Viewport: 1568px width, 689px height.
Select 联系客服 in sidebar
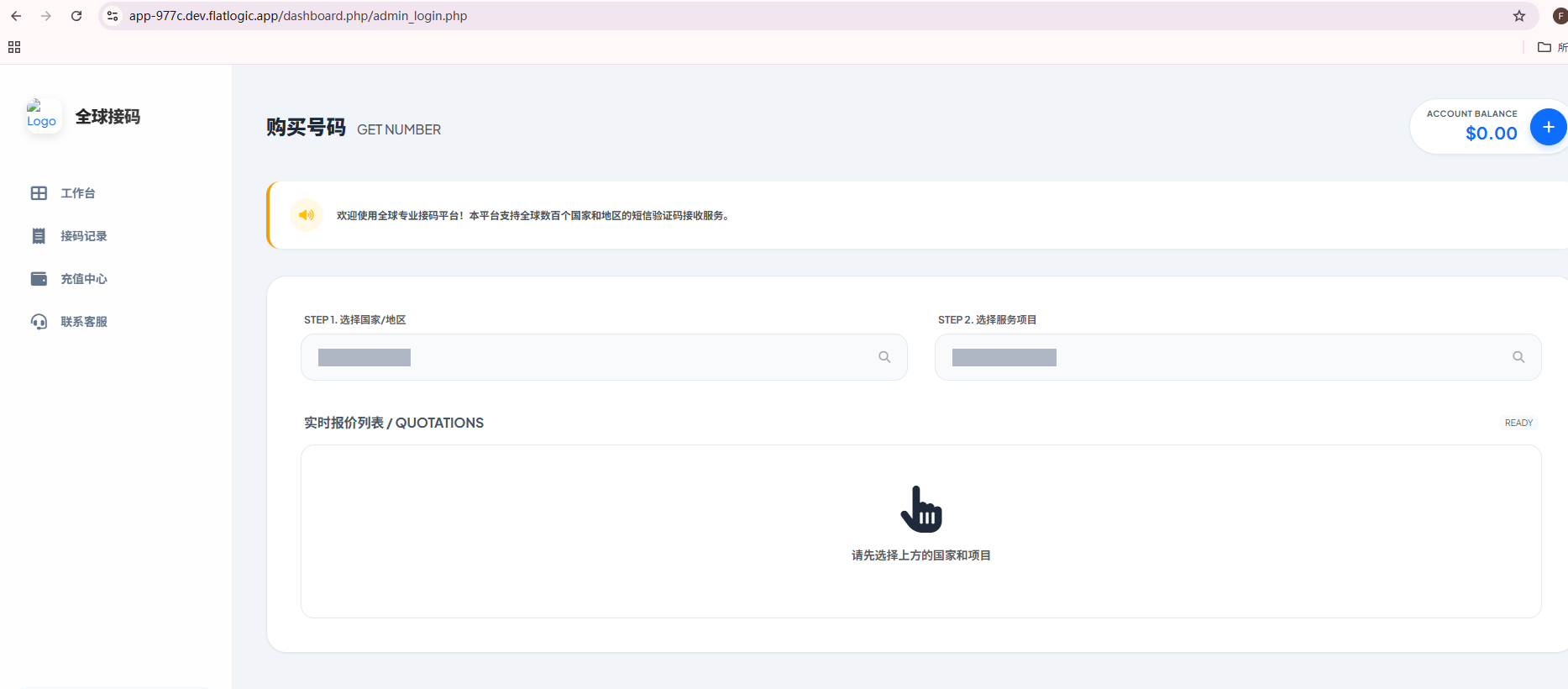tap(84, 322)
